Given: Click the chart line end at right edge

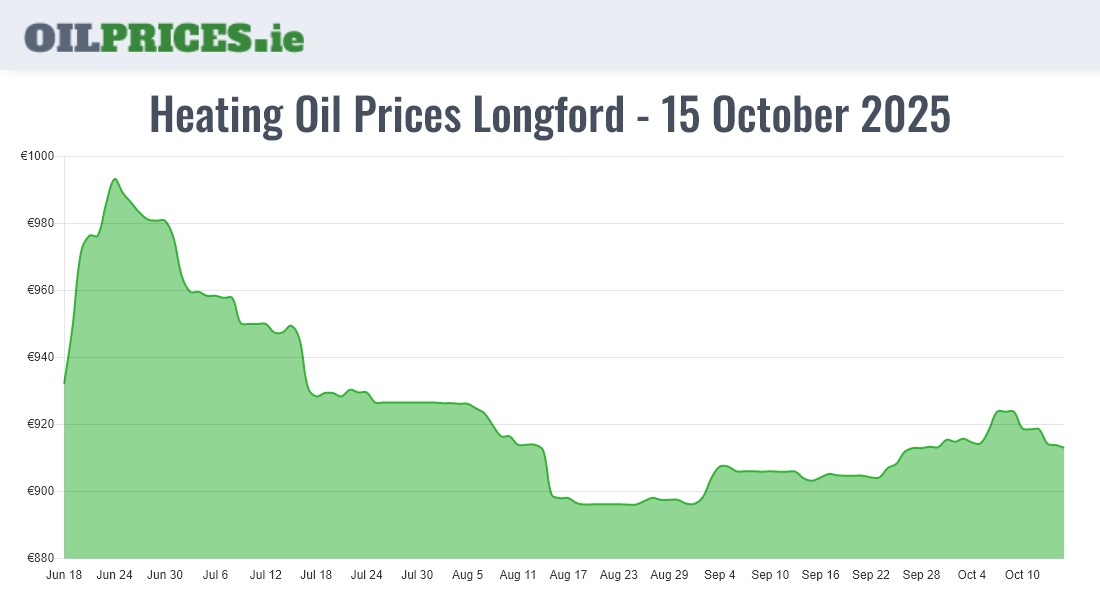Looking at the screenshot, I should 1063,447.
